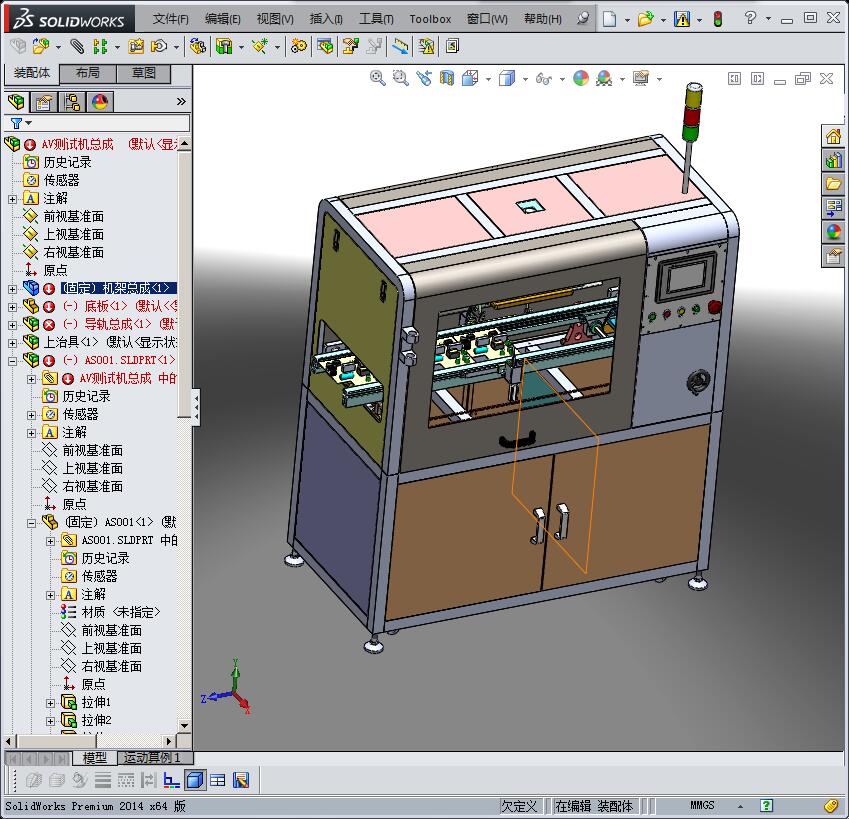Select the Zoom to Fit tool
Image resolution: width=849 pixels, height=819 pixels.
376,78
